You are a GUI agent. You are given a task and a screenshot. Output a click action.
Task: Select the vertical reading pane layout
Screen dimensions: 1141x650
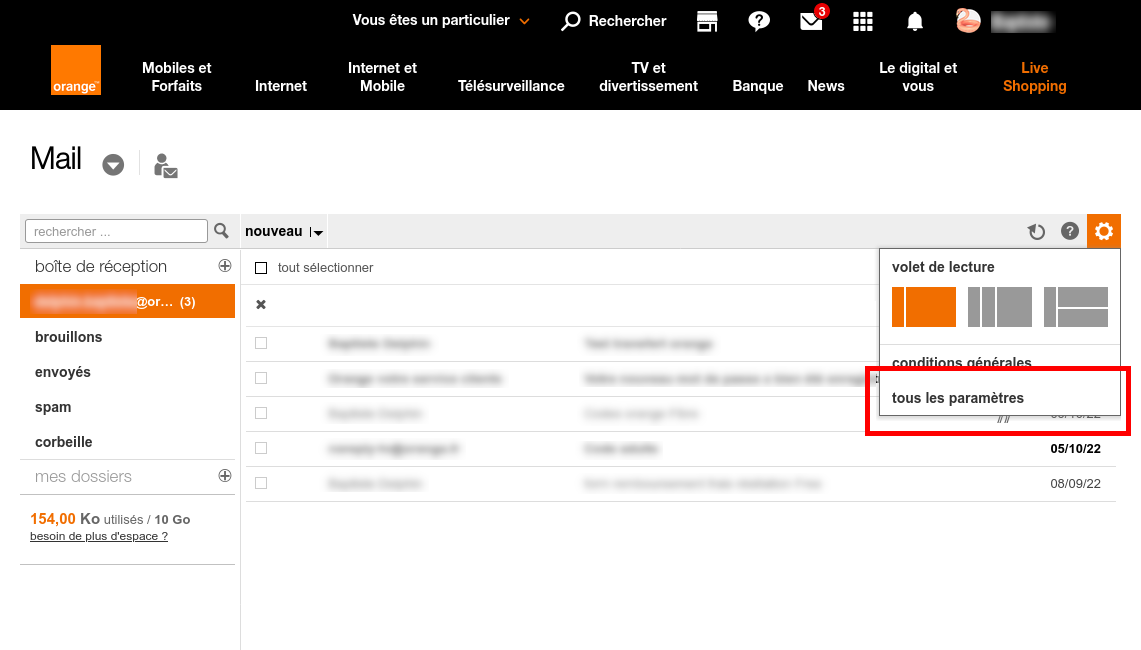coord(1000,306)
